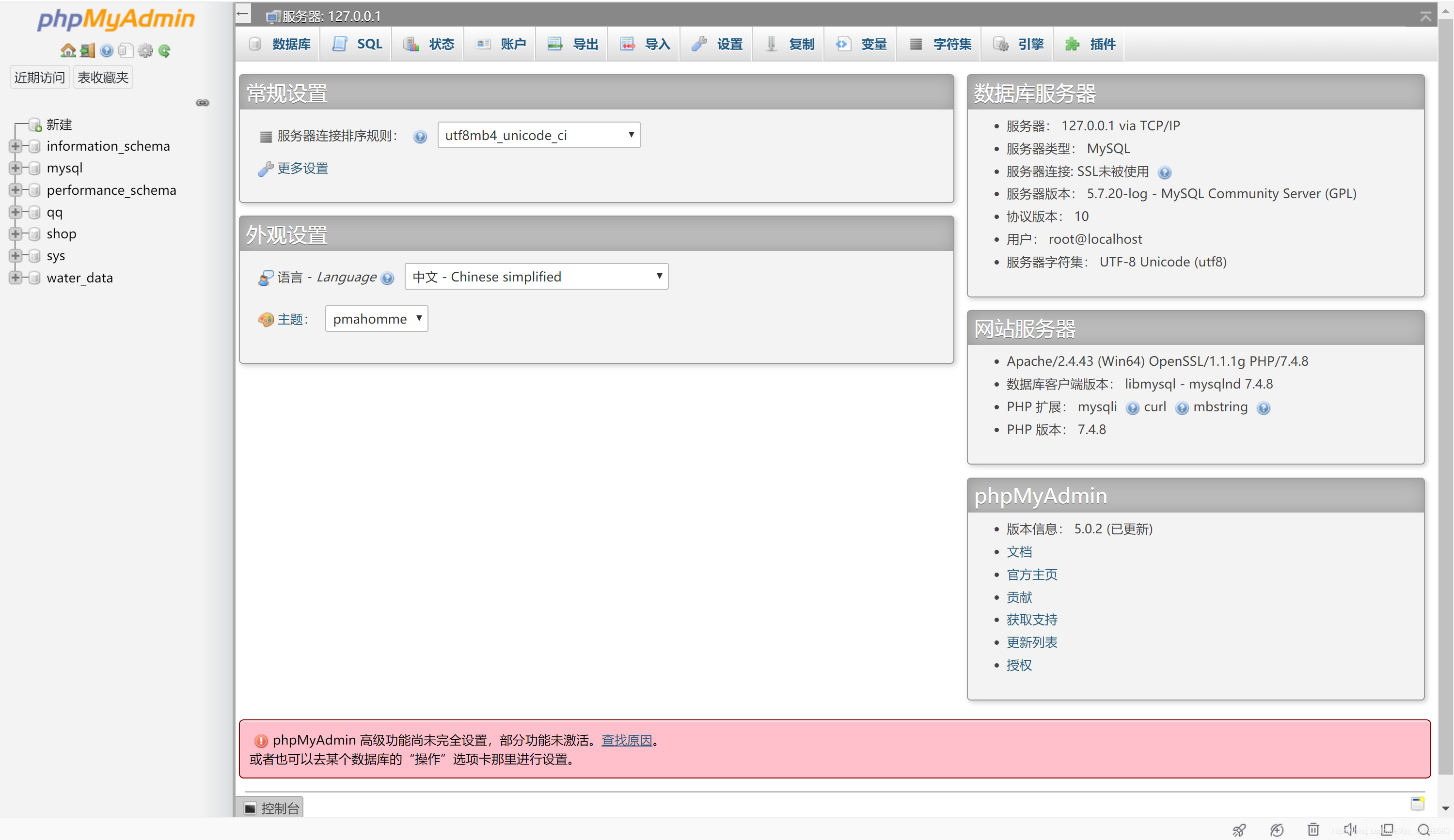The image size is (1454, 840).
Task: Click help icon next to SSL未被使用
Action: tap(1164, 172)
